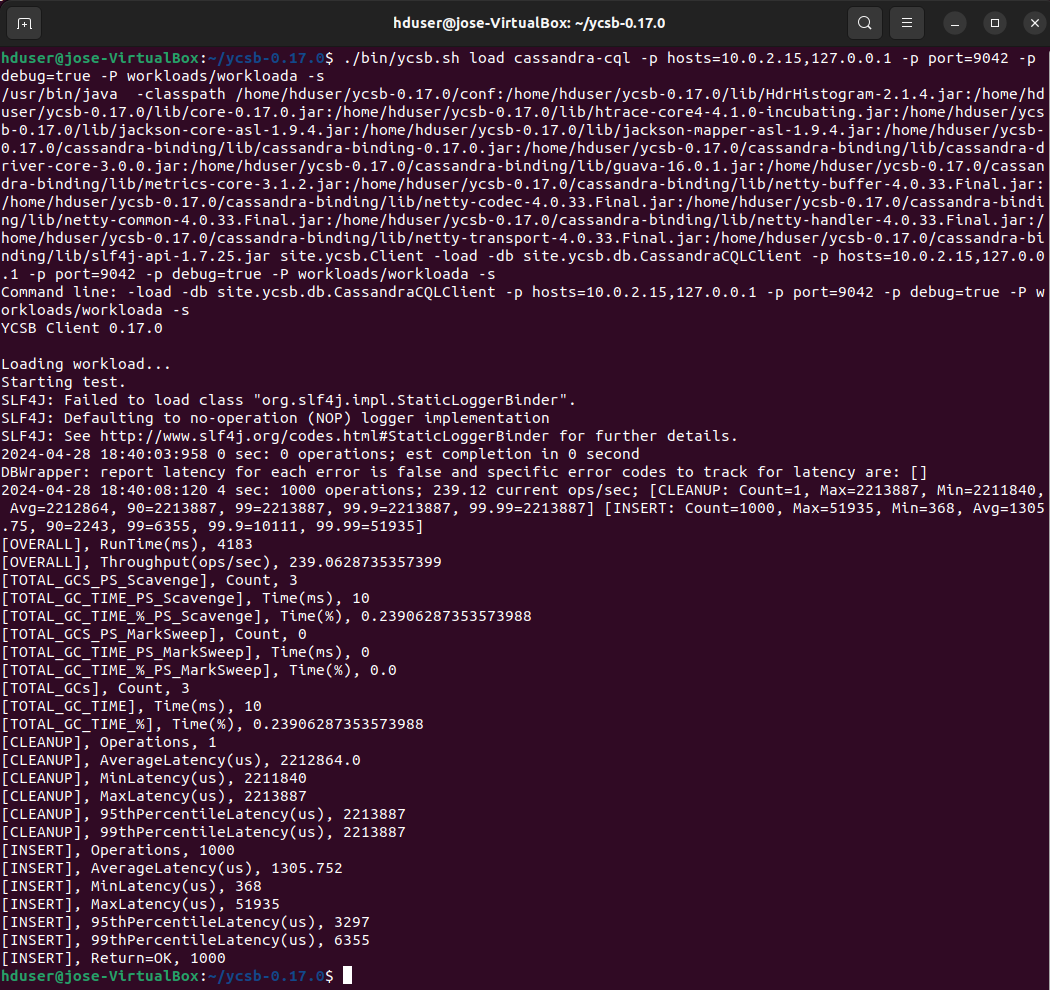Click '[CLEANUP], AverageLatency(us), 2212864.0' line
The image size is (1050, 990).
181,761
